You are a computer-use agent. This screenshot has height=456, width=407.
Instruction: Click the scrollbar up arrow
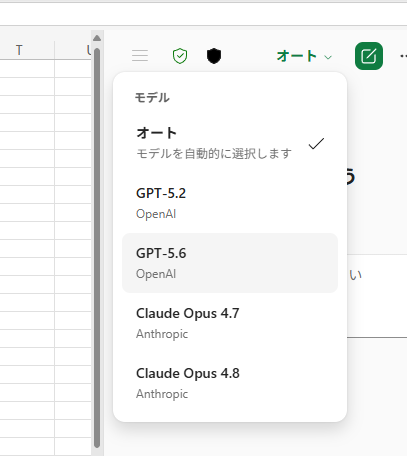[x=97, y=38]
